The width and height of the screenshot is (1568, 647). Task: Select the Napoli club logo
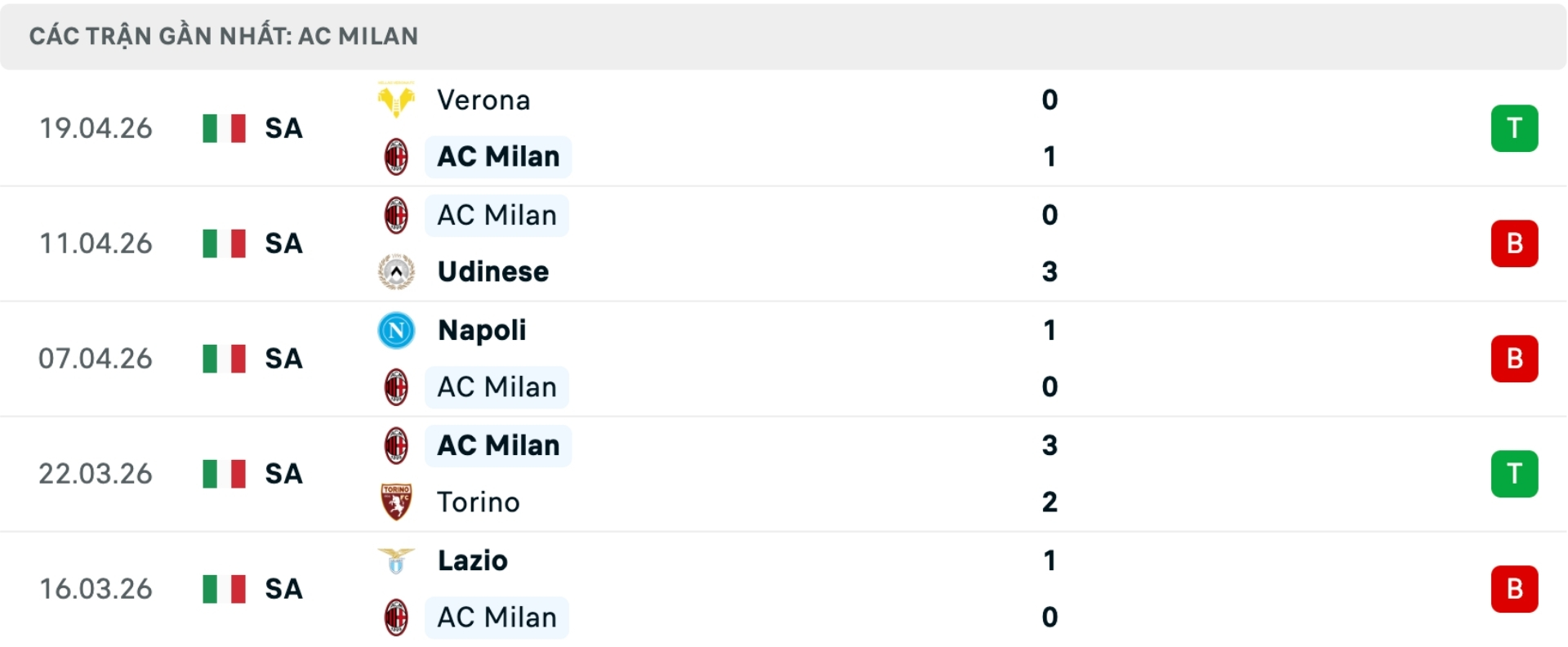[x=396, y=331]
